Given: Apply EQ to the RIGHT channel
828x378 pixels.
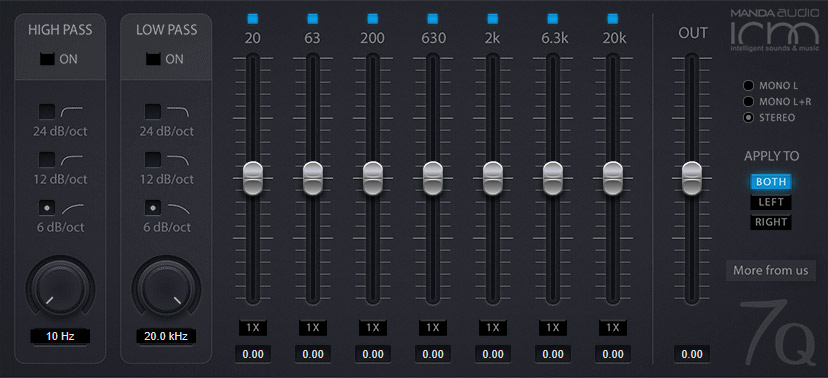Looking at the screenshot, I should tap(771, 222).
